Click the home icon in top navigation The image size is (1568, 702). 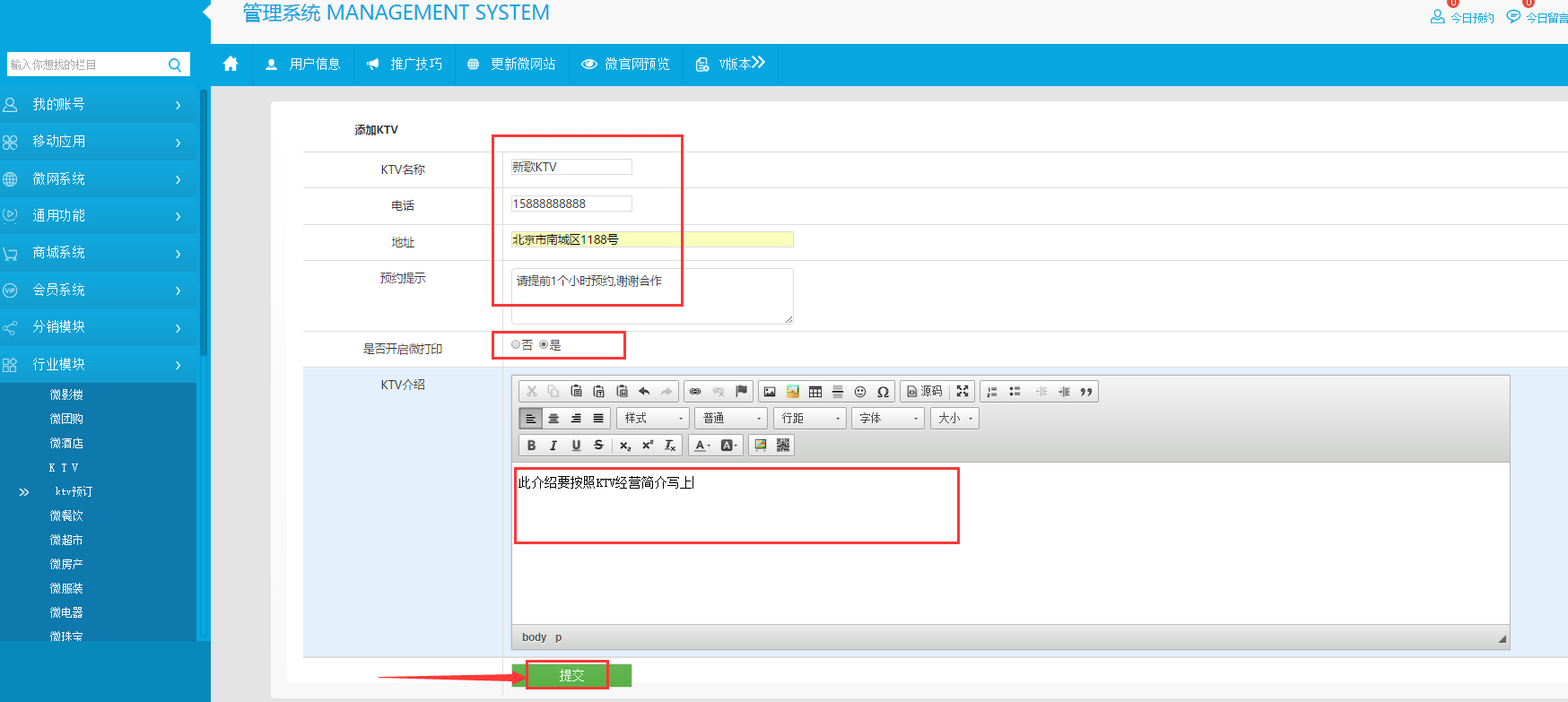(x=231, y=65)
